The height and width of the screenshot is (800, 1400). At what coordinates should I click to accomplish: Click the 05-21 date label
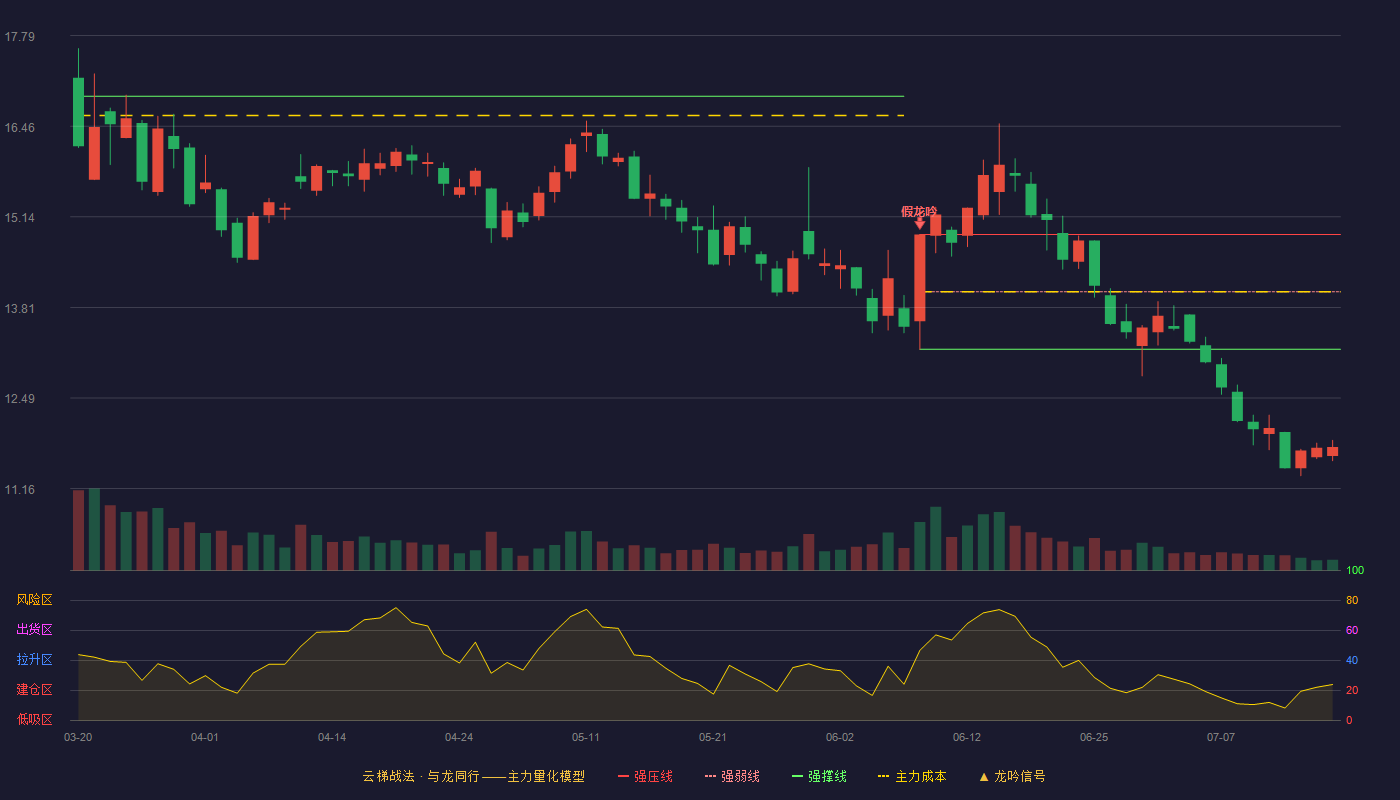(713, 737)
